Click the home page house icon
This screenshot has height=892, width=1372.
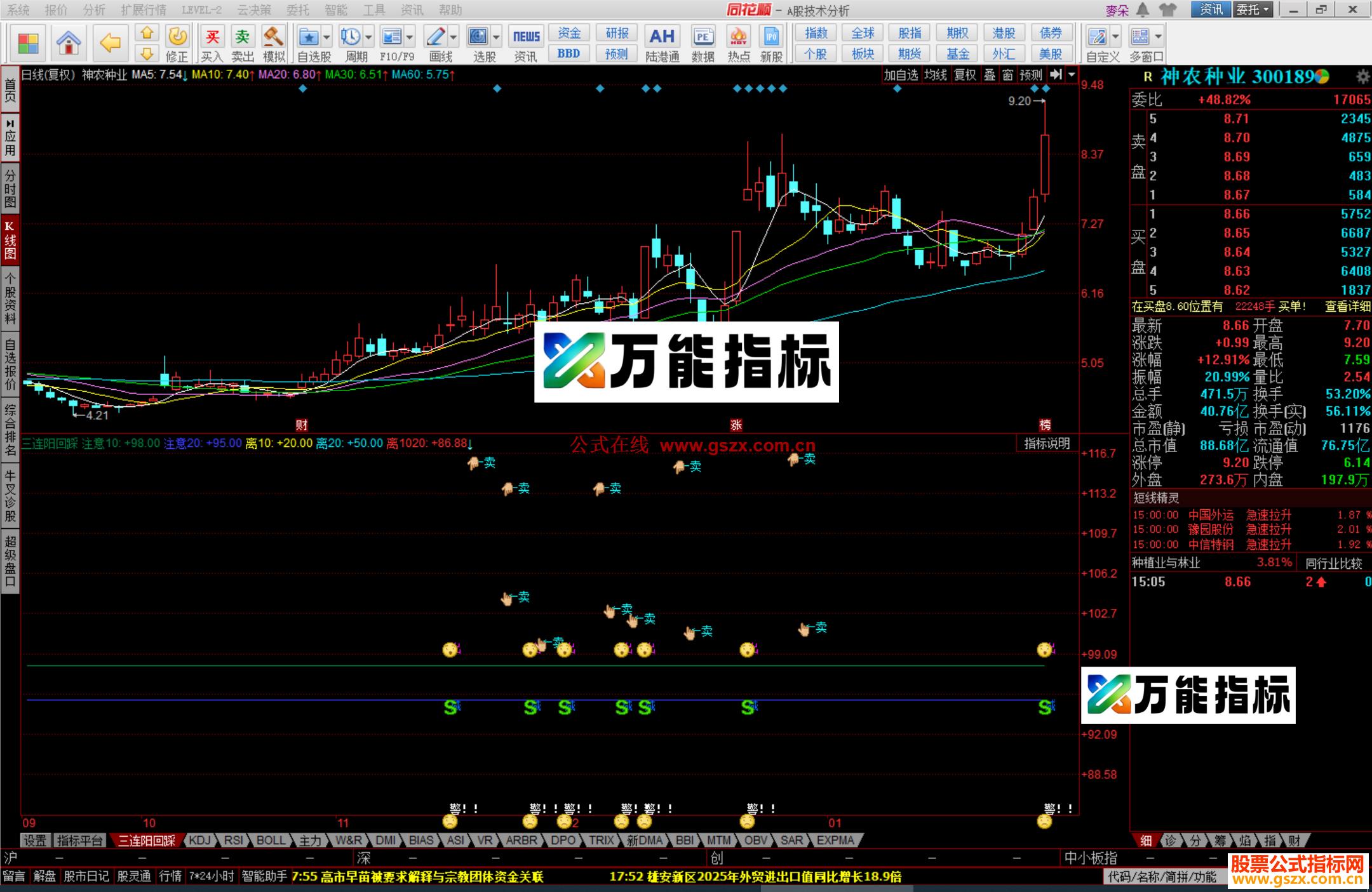pyautogui.click(x=69, y=43)
